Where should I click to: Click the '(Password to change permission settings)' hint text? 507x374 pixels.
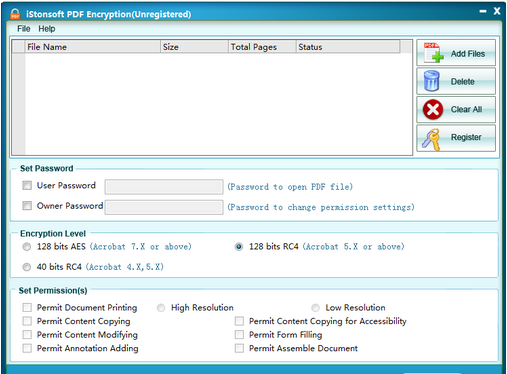coord(321,207)
